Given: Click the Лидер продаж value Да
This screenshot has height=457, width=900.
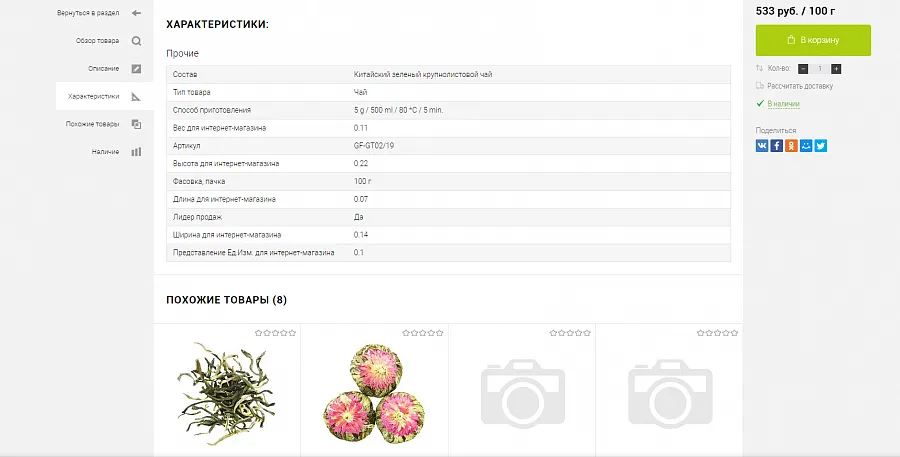Looking at the screenshot, I should (x=358, y=217).
